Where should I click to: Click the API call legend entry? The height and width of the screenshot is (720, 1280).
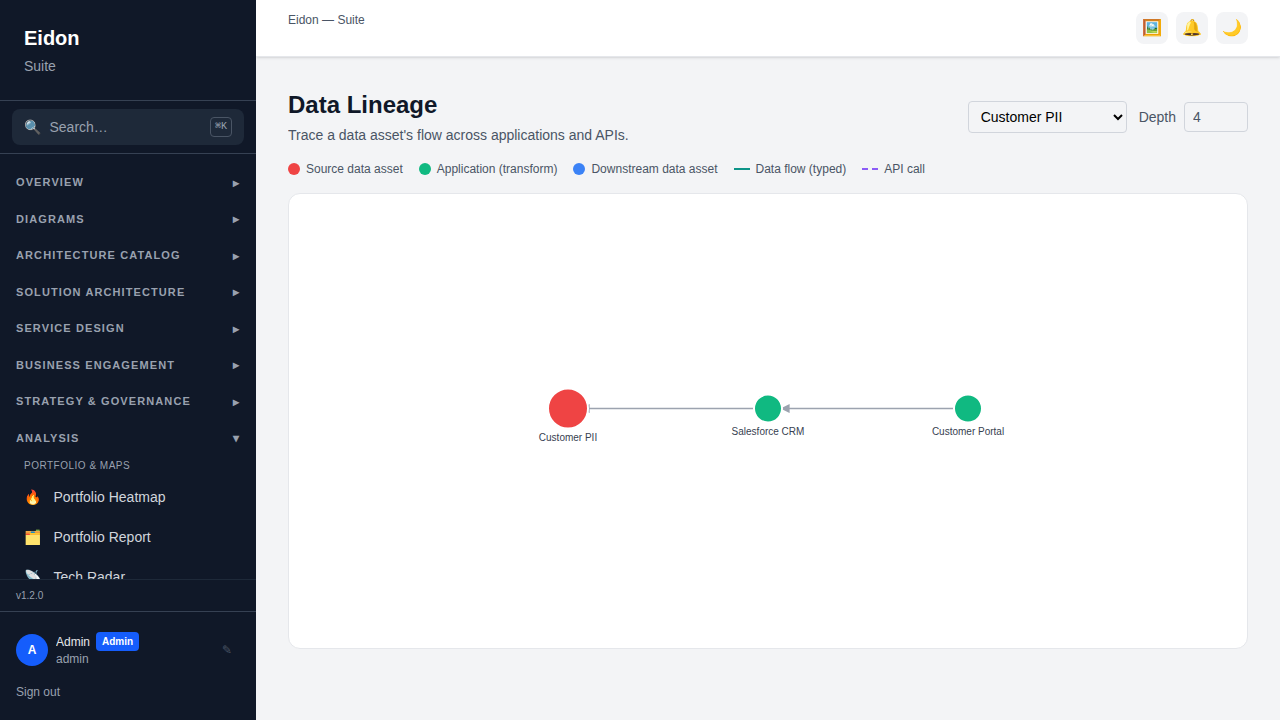click(x=893, y=169)
